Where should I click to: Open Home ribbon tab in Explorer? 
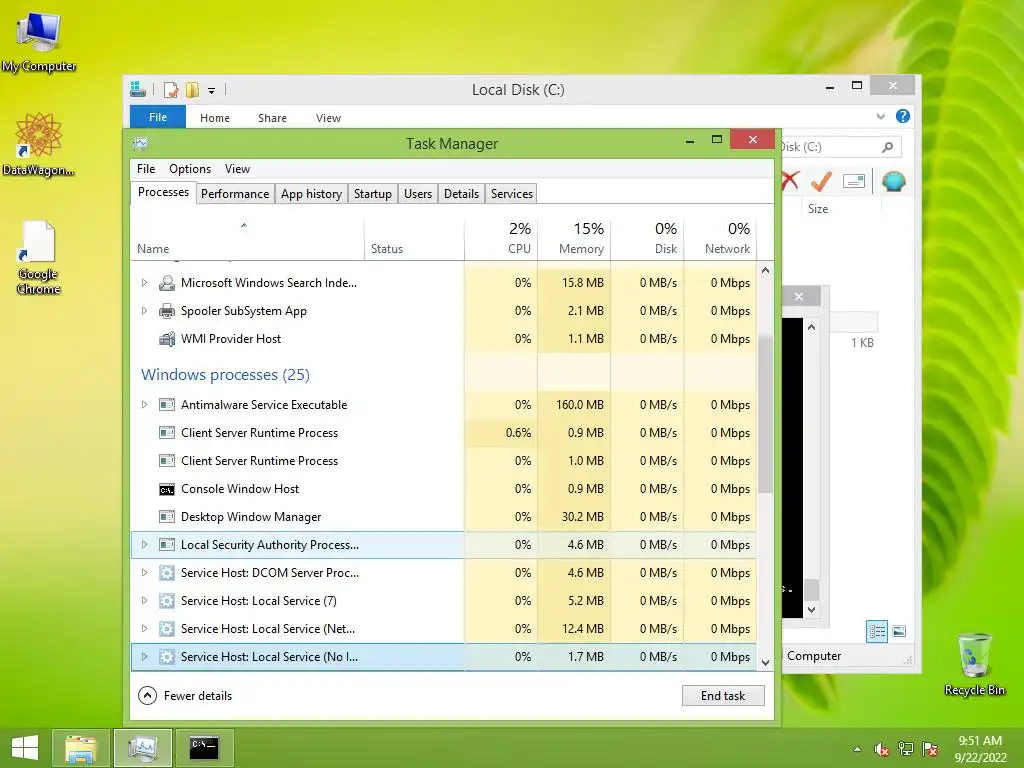click(x=215, y=118)
